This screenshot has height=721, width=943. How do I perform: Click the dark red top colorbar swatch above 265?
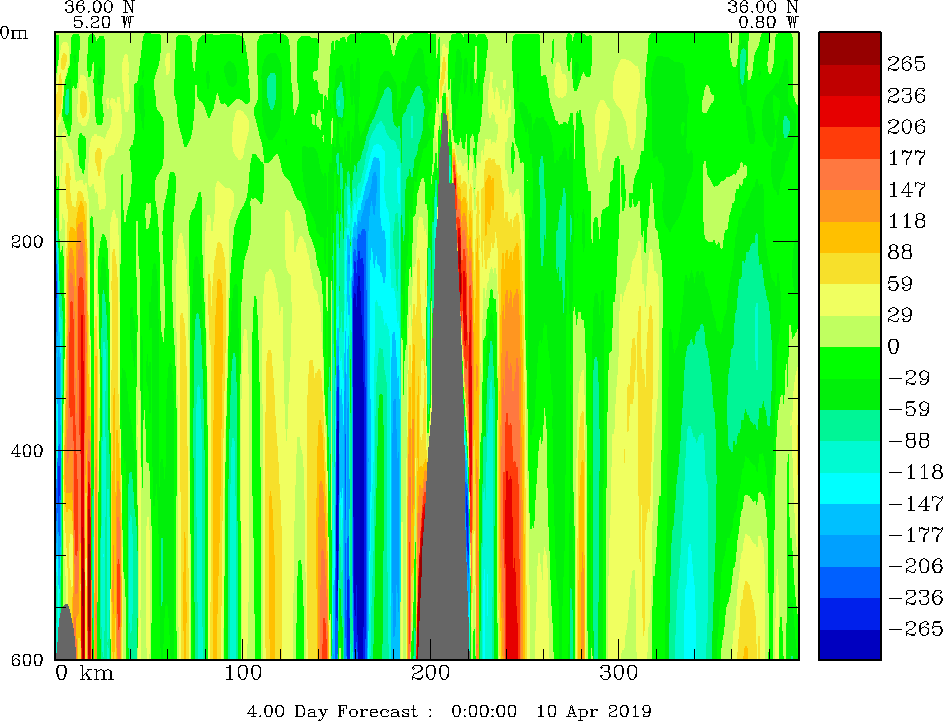[850, 49]
